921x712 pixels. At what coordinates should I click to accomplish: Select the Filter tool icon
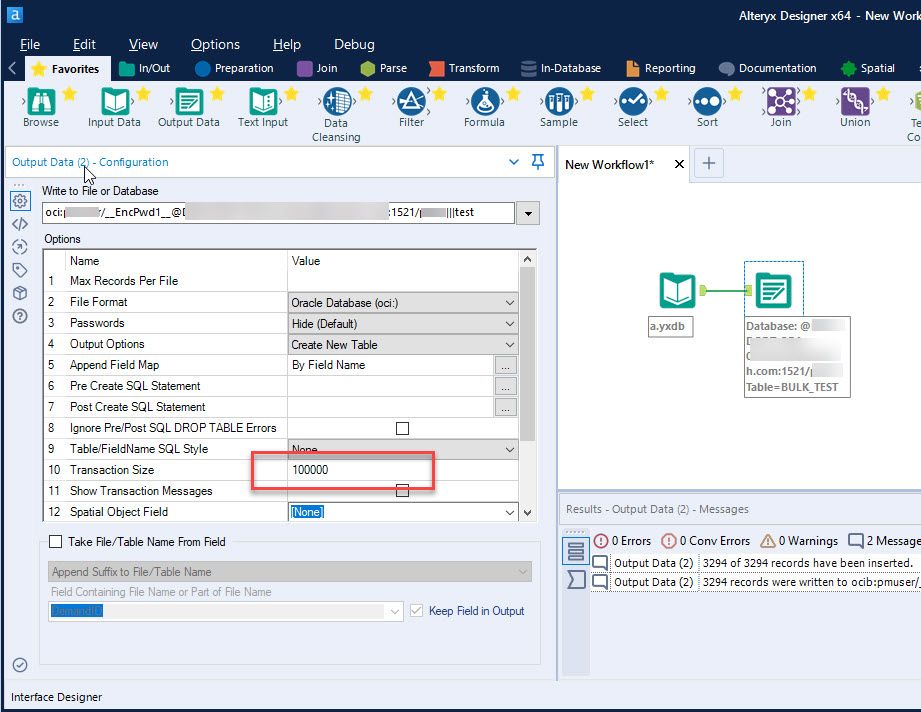tap(411, 102)
